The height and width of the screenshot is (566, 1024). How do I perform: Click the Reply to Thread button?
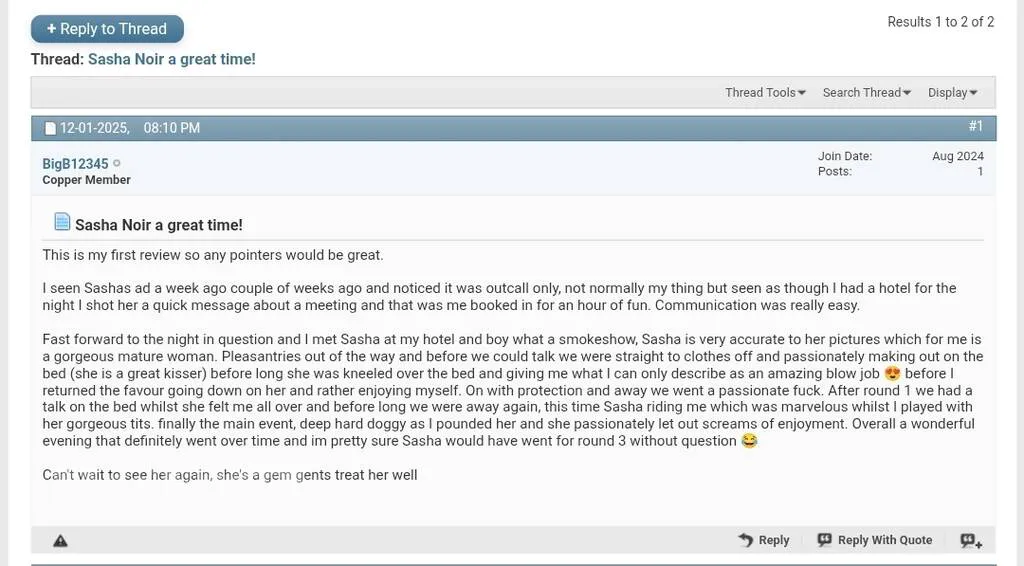coord(107,29)
